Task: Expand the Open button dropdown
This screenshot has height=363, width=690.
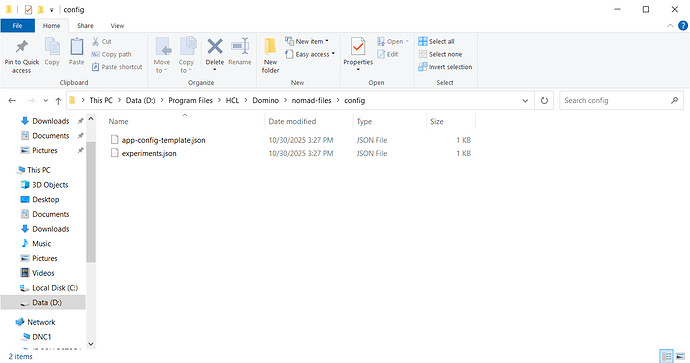Action: pyautogui.click(x=407, y=41)
